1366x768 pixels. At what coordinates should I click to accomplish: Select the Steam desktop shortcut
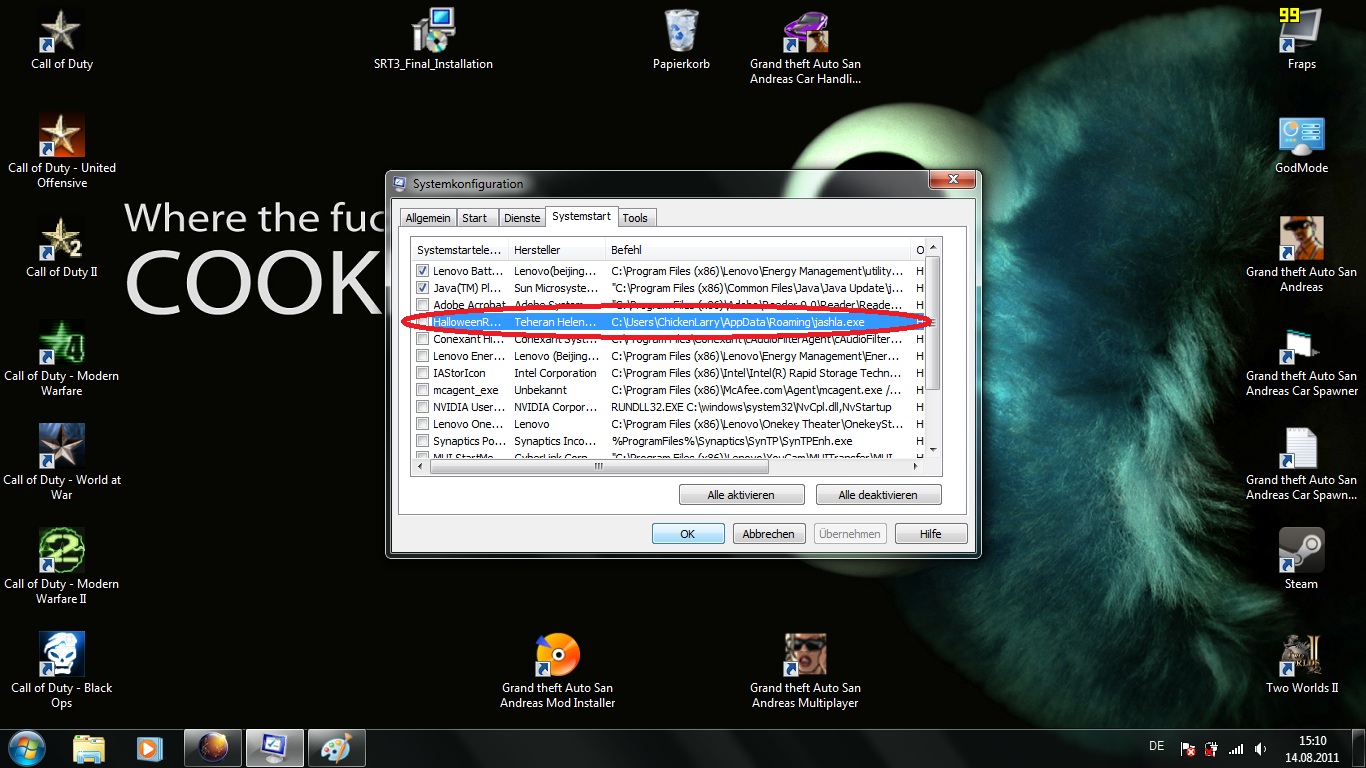pos(1301,560)
